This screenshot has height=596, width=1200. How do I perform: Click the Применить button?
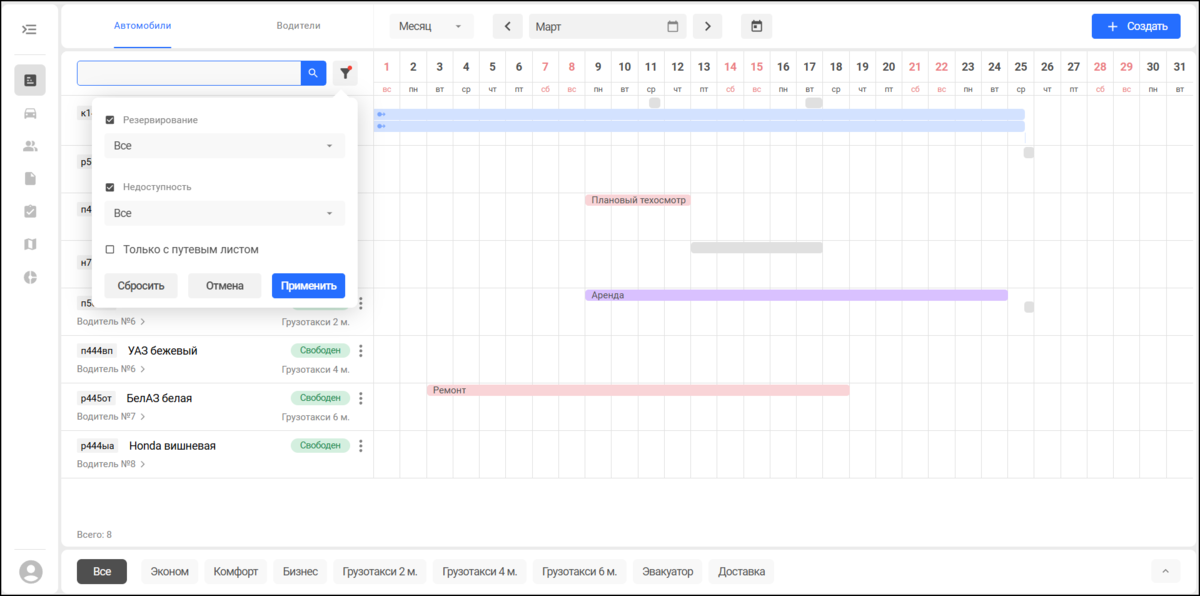click(x=308, y=286)
